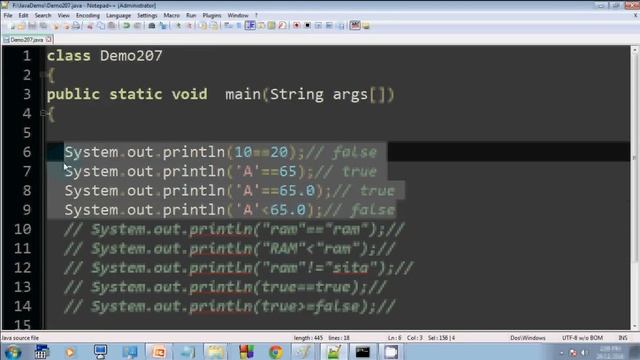Screen dimensions: 640x360
Task: Open the Windows Start button
Action: click(x=12, y=352)
